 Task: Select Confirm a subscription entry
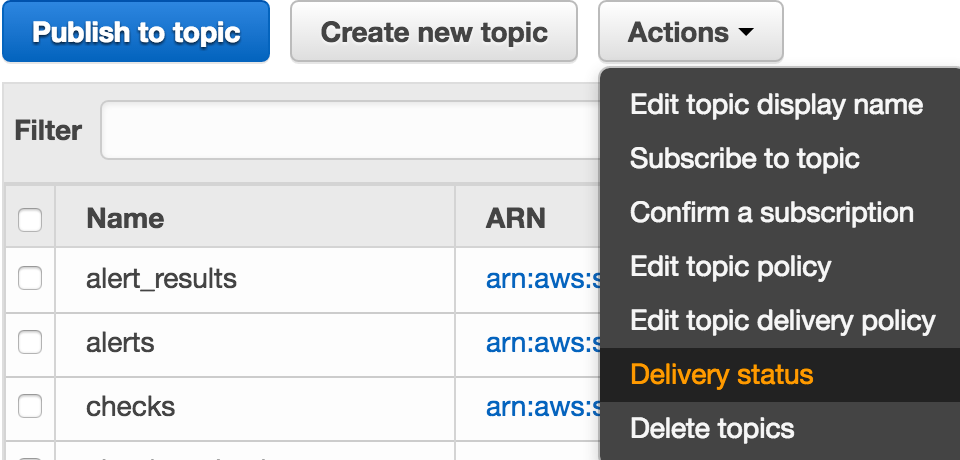(x=772, y=213)
